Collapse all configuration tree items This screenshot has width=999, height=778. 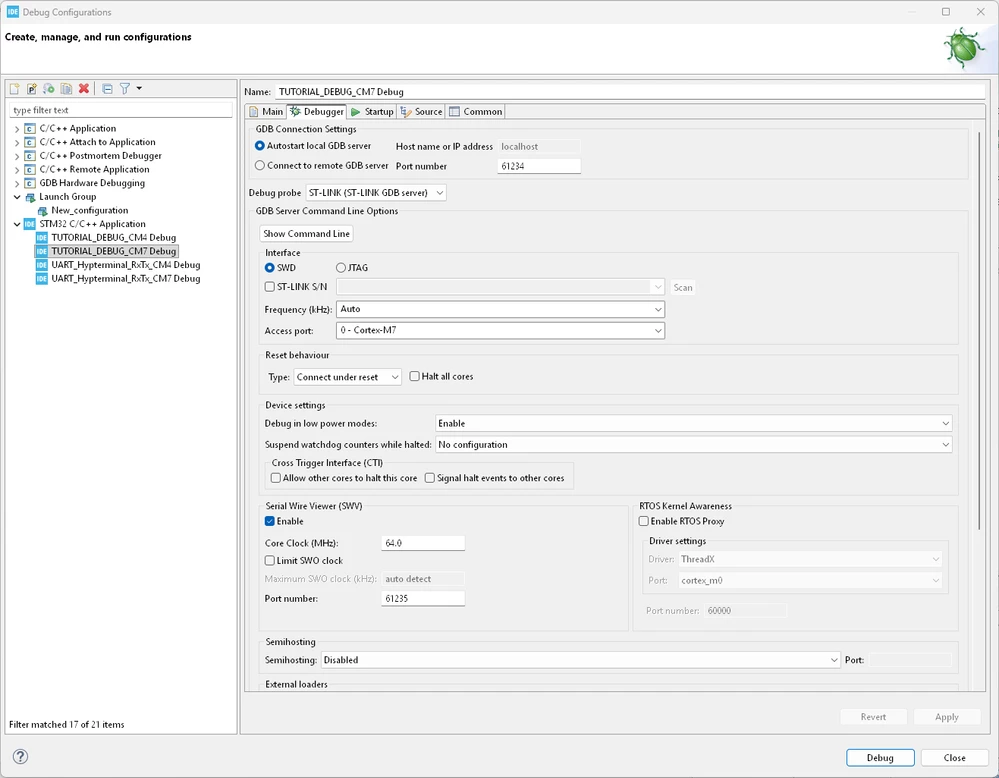[x=107, y=89]
